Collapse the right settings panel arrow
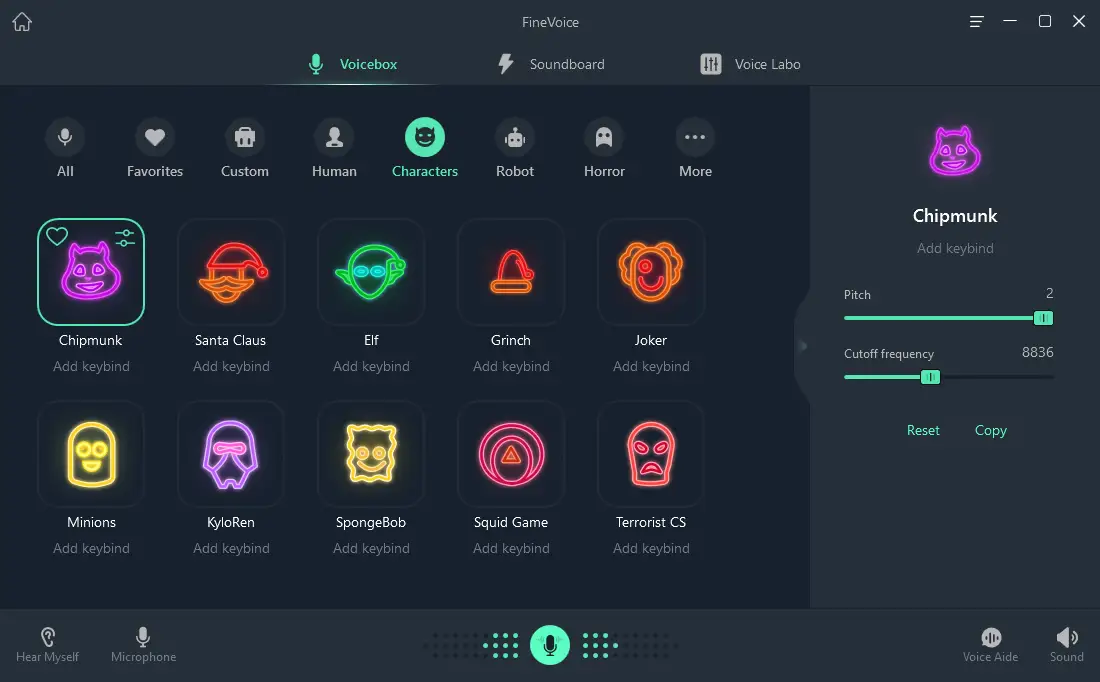Image resolution: width=1100 pixels, height=682 pixels. (803, 345)
